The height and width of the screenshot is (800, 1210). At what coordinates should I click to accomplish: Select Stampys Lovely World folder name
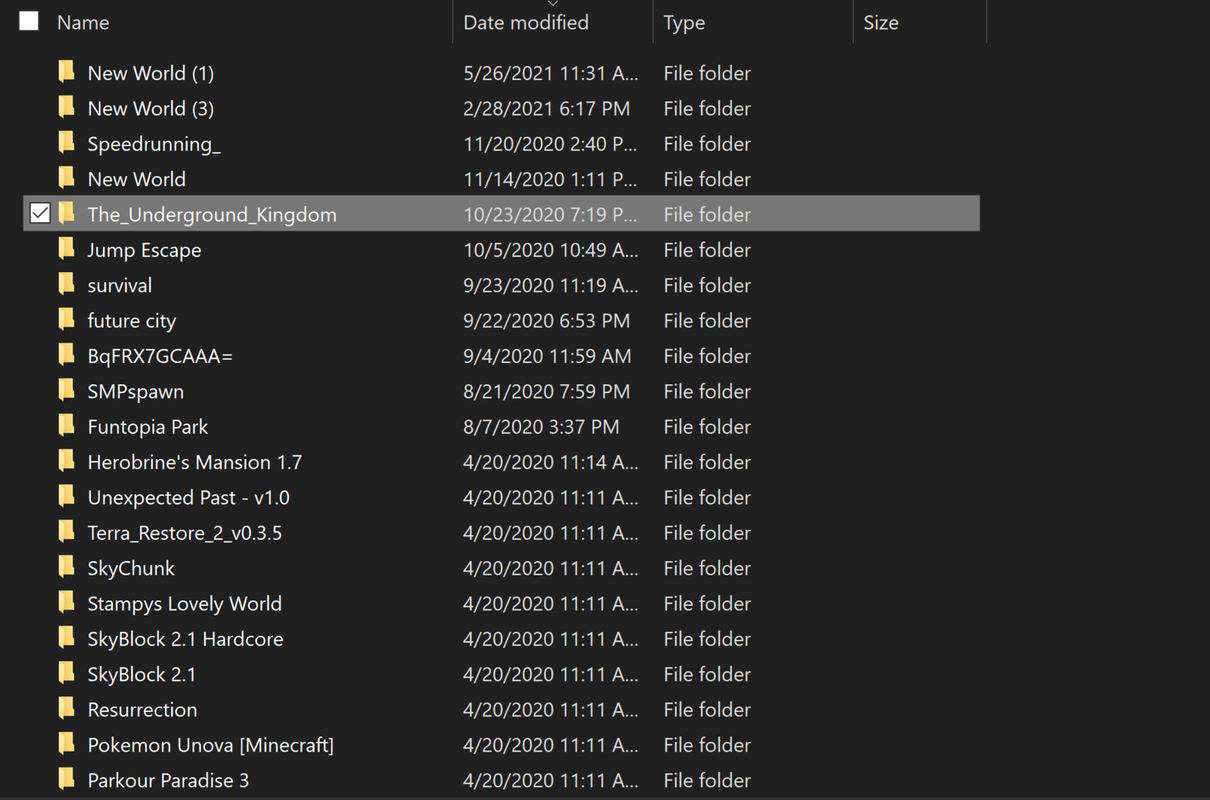coord(185,604)
